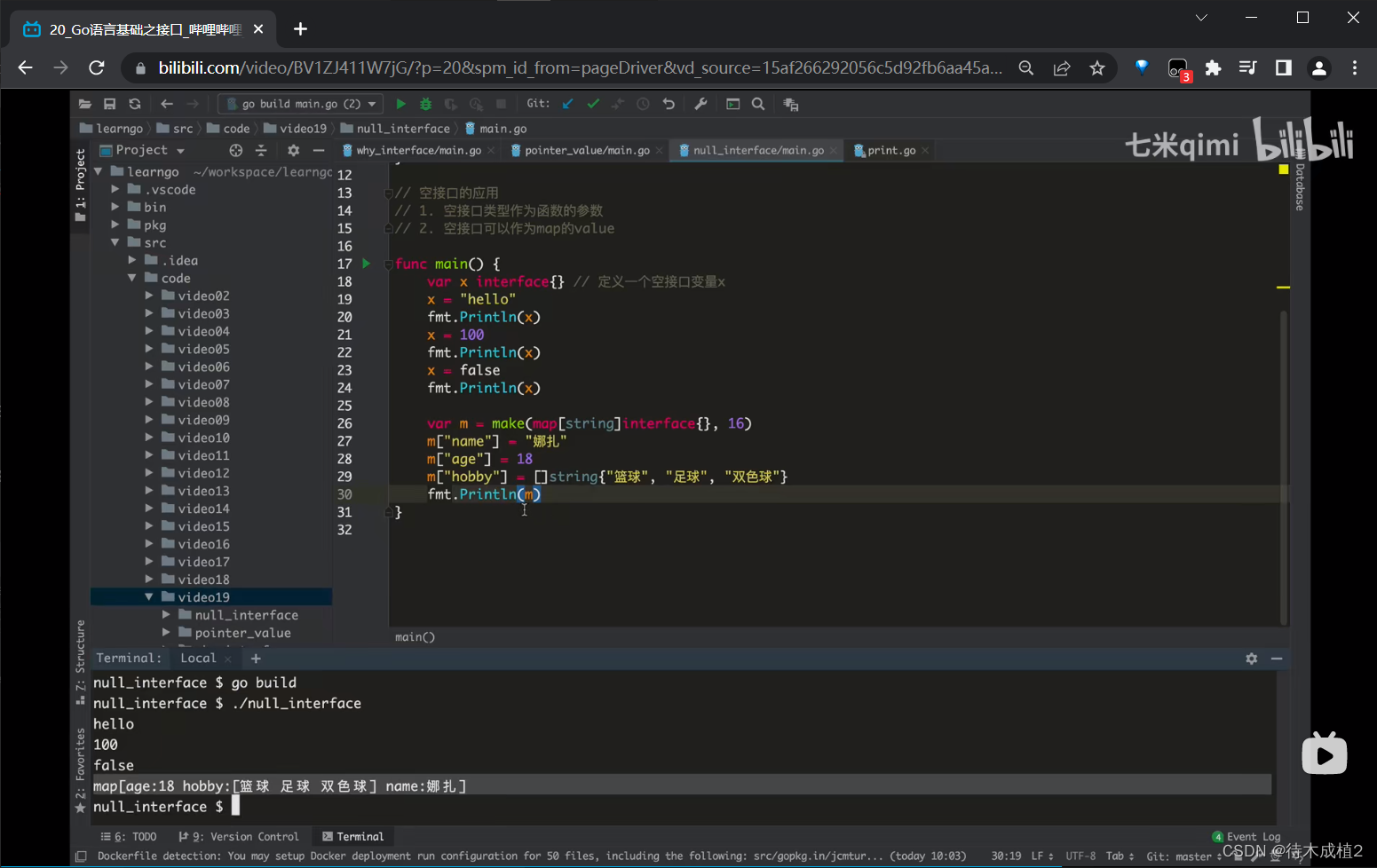Collapse the learngo root folder
This screenshot has height=868, width=1377.
point(99,171)
